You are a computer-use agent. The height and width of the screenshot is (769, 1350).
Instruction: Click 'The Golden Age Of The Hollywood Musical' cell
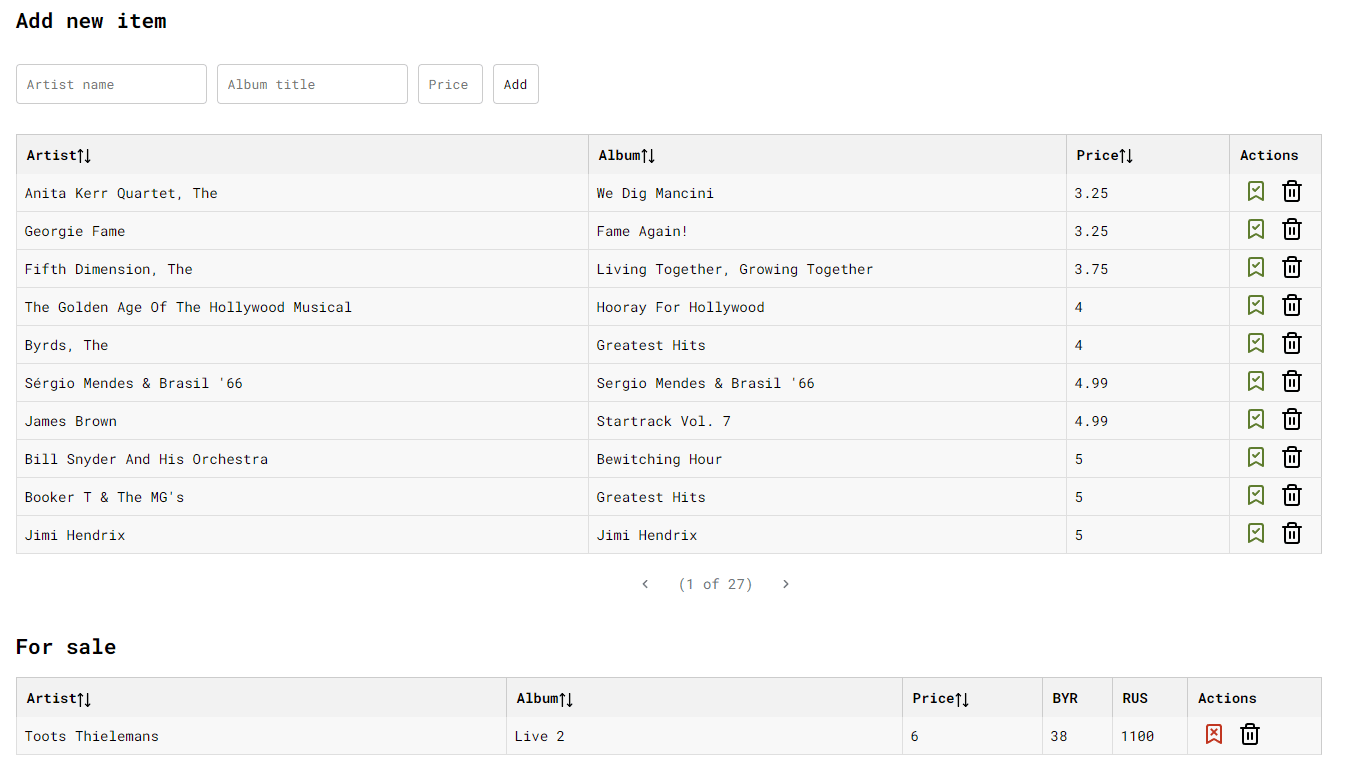302,307
